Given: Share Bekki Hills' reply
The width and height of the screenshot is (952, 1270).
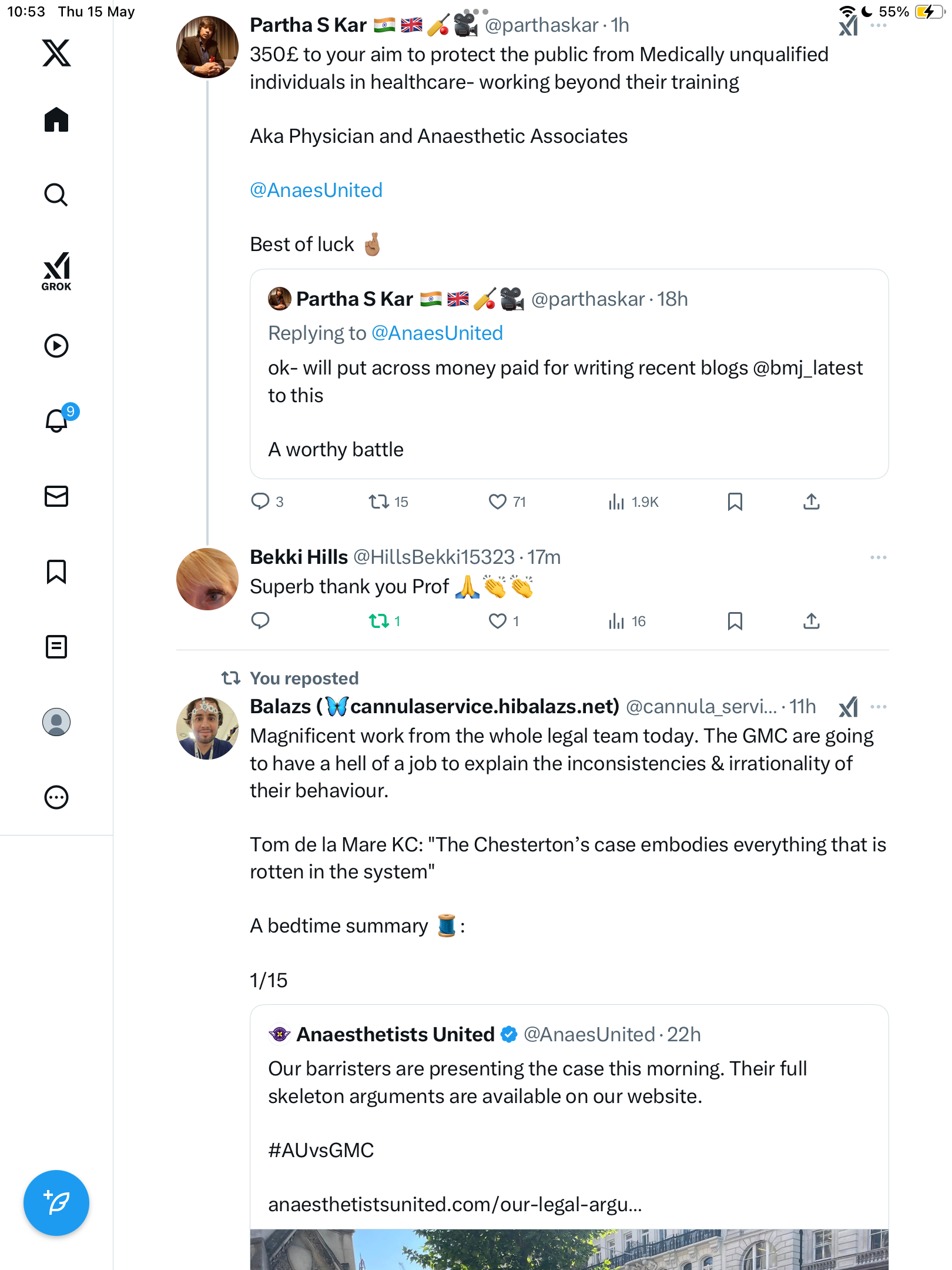Looking at the screenshot, I should tap(812, 621).
